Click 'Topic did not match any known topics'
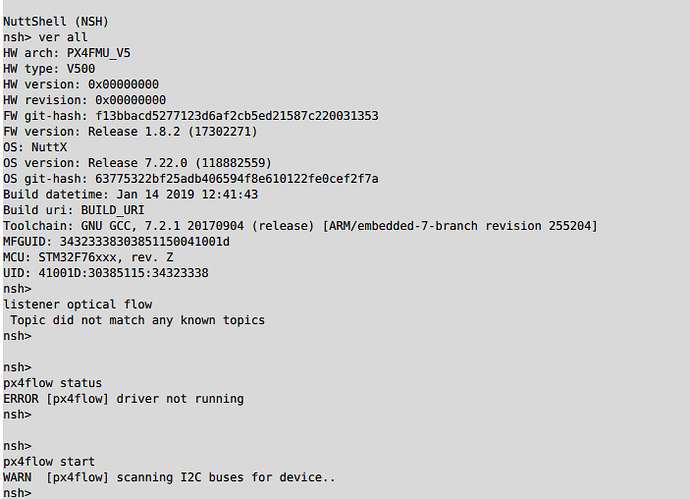 tap(137, 320)
